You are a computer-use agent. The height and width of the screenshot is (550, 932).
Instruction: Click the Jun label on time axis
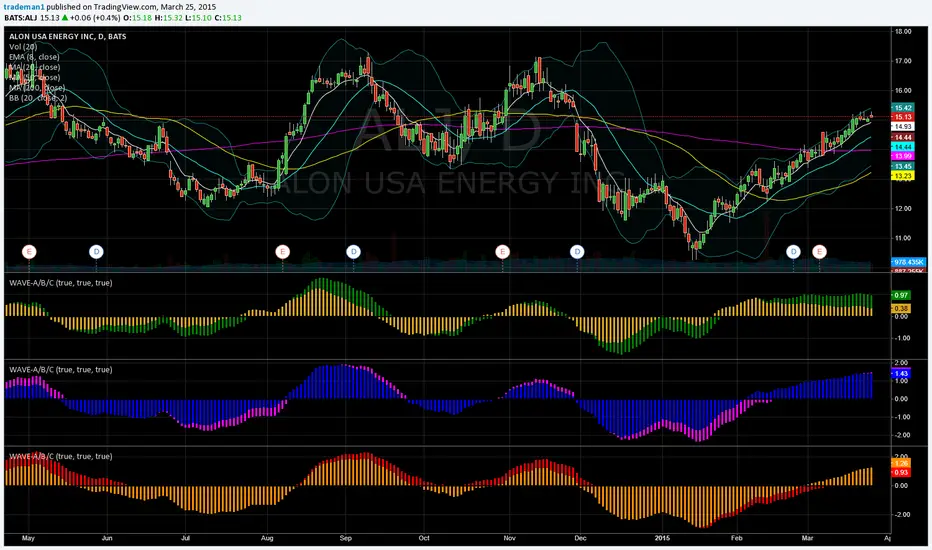point(107,539)
